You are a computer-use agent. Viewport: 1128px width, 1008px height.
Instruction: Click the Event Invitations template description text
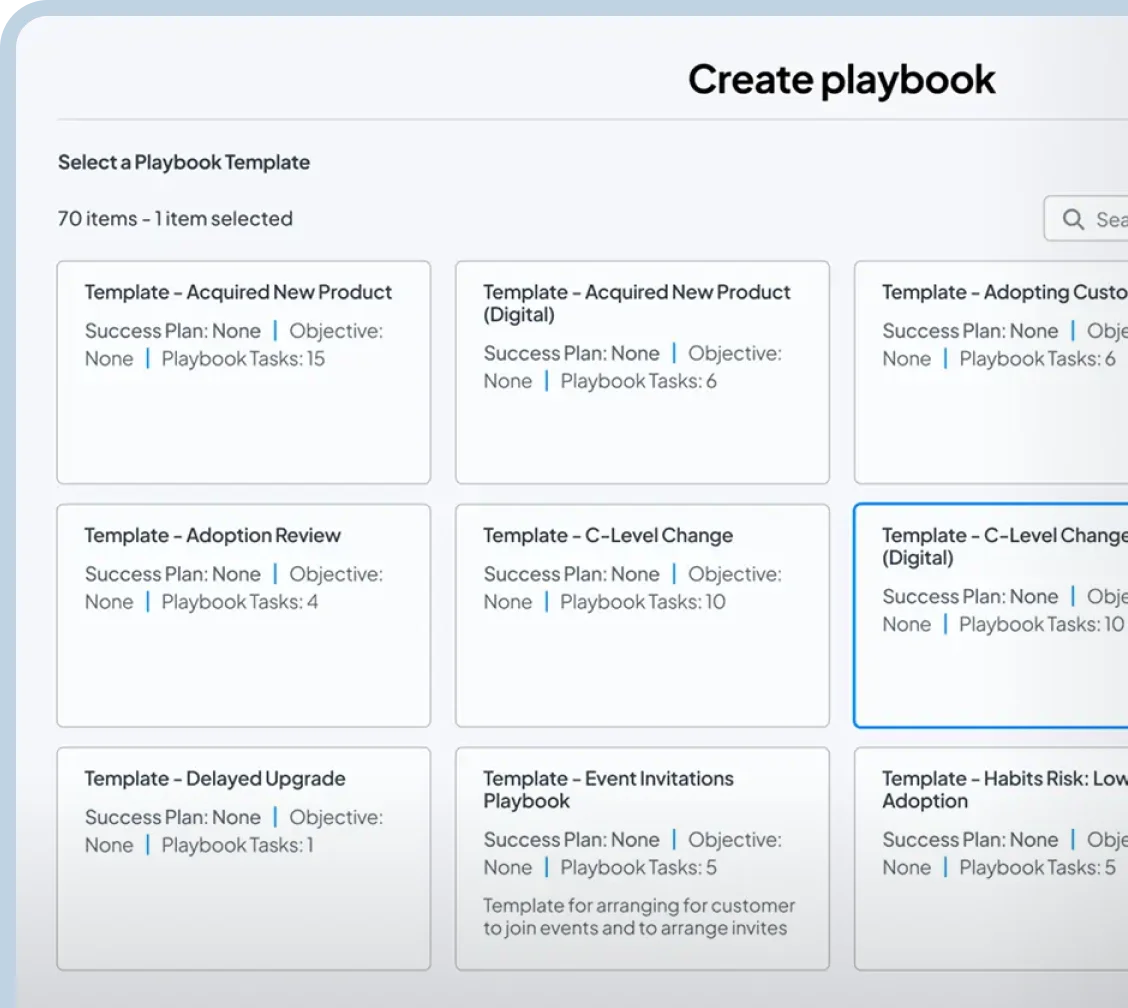click(x=638, y=917)
